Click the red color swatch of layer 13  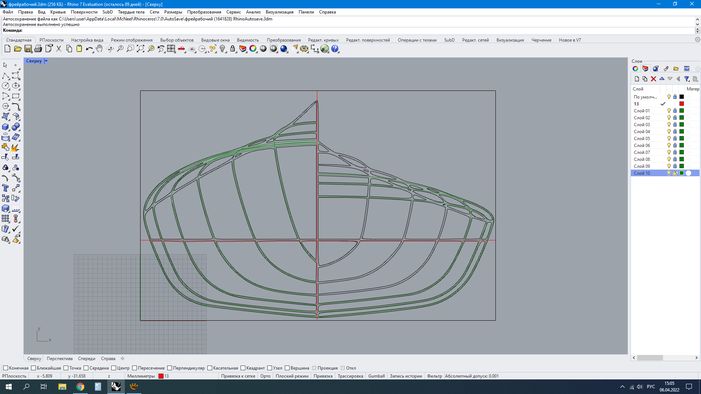[681, 104]
